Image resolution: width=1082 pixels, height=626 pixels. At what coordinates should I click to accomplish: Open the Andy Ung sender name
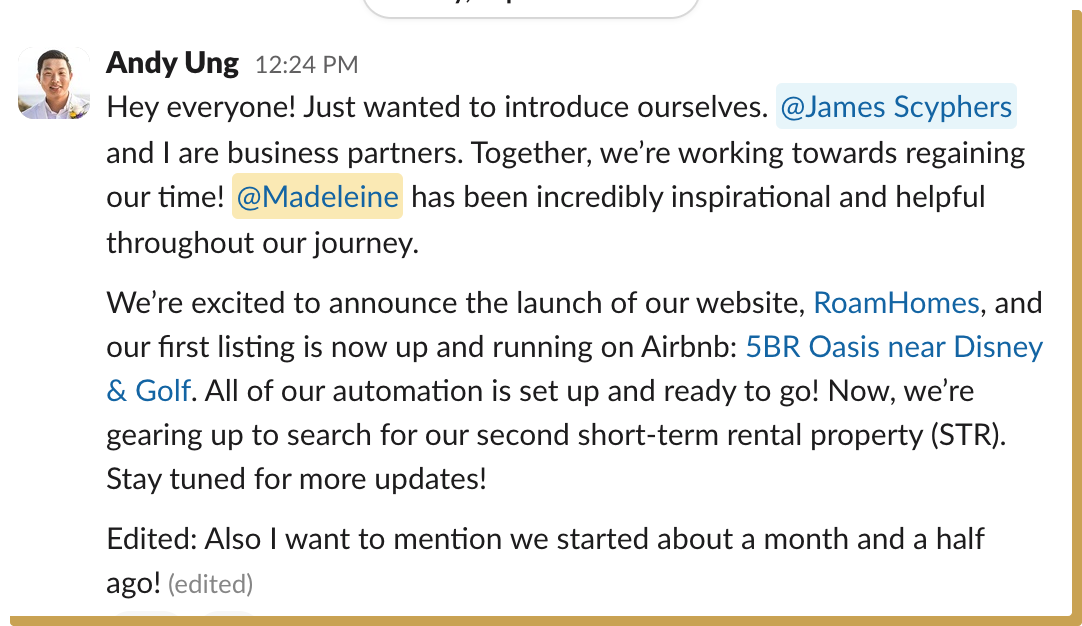coord(172,64)
